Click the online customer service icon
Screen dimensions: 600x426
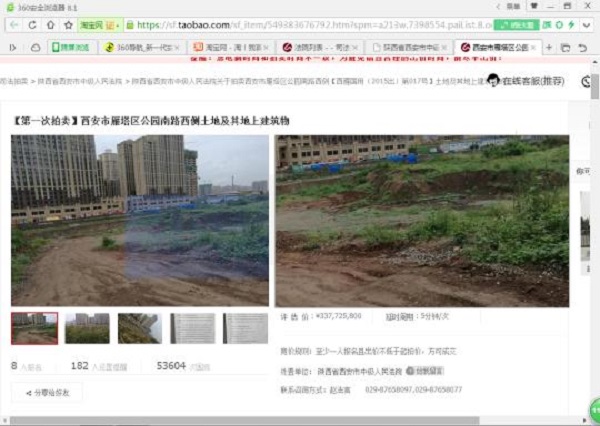493,80
